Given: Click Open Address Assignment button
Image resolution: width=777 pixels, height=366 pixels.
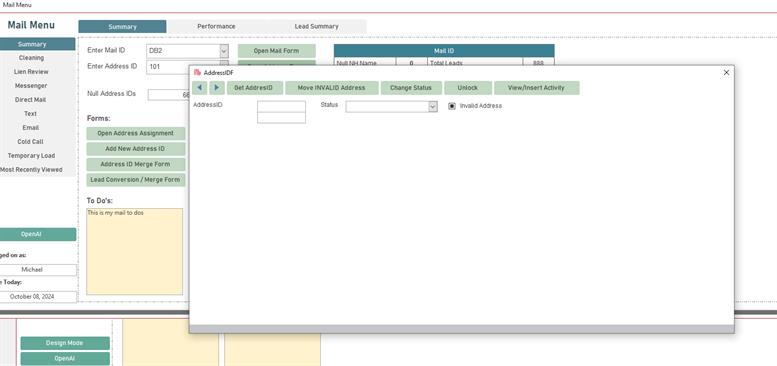Looking at the screenshot, I should [x=136, y=133].
